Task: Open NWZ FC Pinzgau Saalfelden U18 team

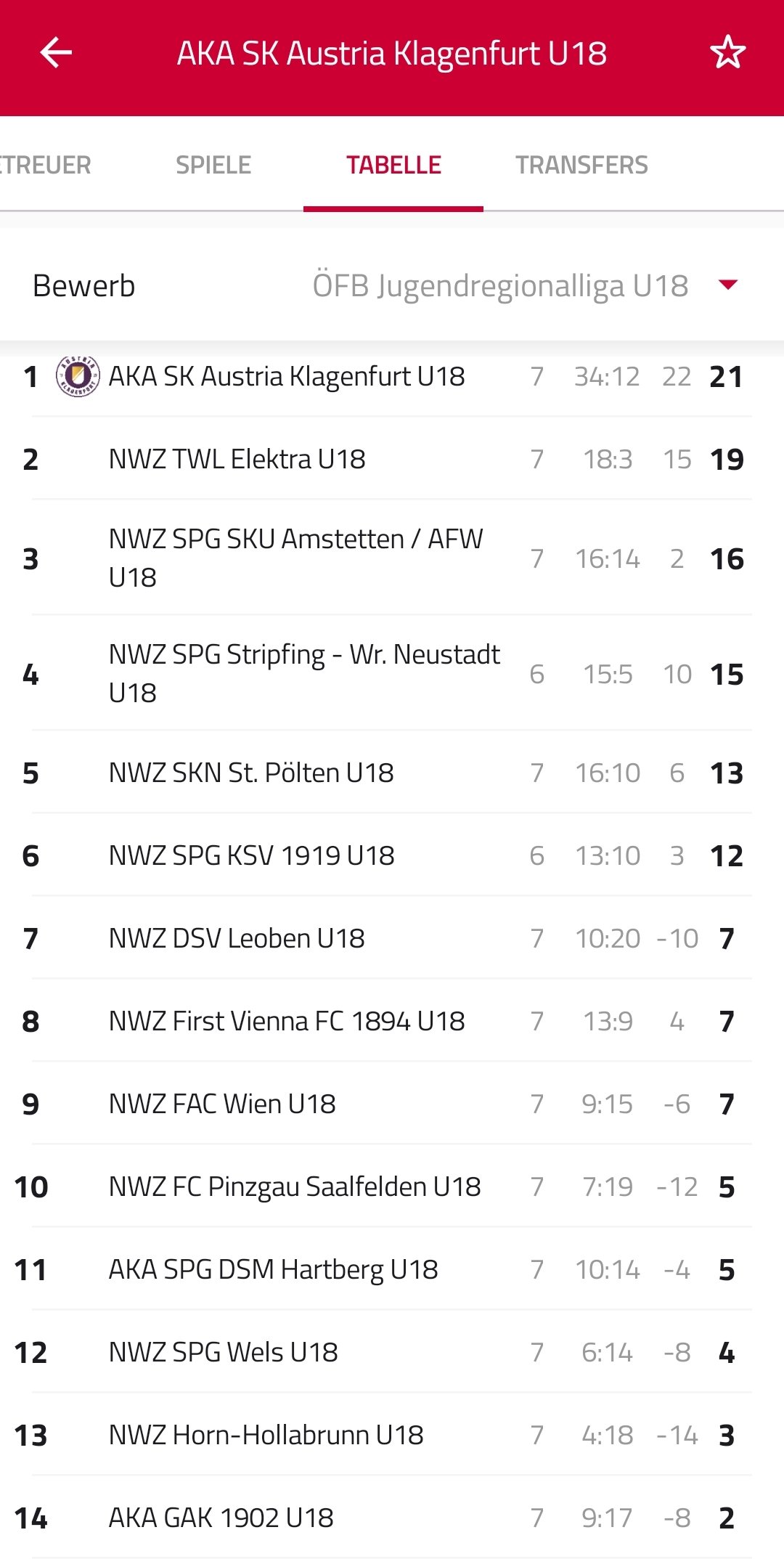Action: 392,1186
